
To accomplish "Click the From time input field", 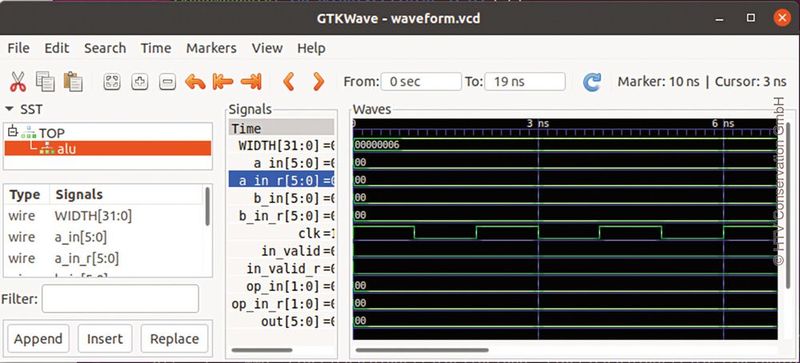I will tap(421, 82).
